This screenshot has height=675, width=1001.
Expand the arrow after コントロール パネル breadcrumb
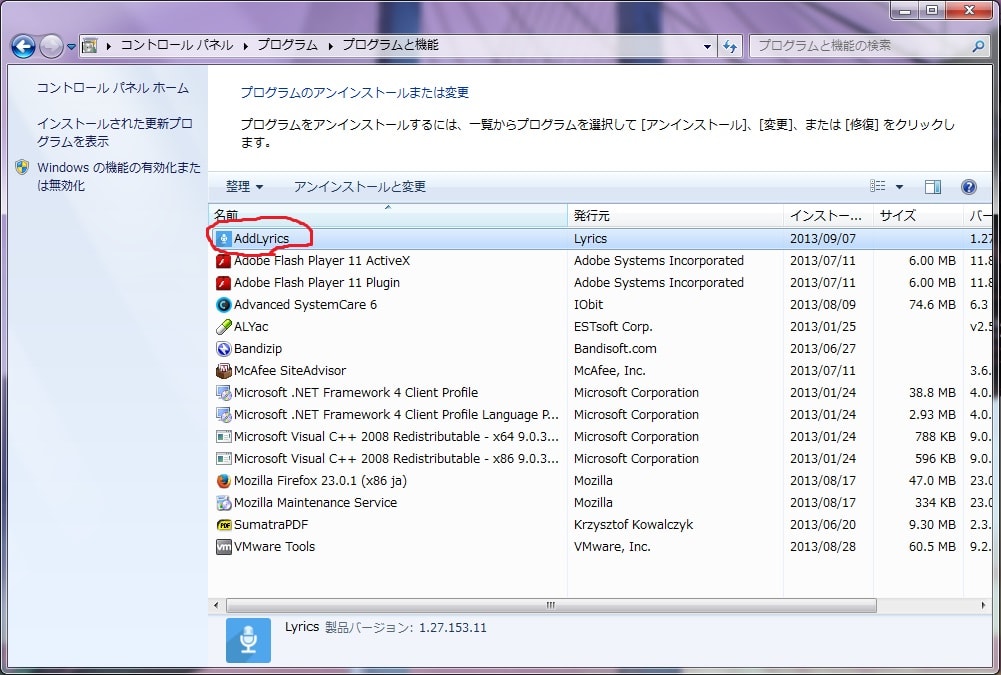245,46
